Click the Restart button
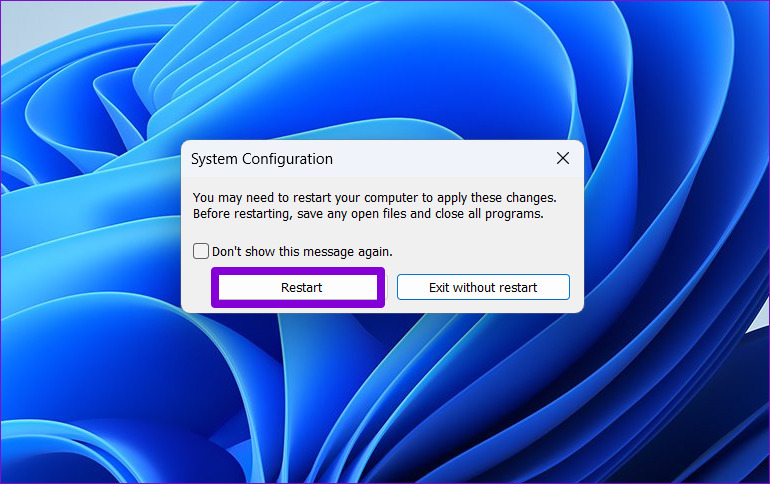Image resolution: width=770 pixels, height=484 pixels. (x=301, y=288)
